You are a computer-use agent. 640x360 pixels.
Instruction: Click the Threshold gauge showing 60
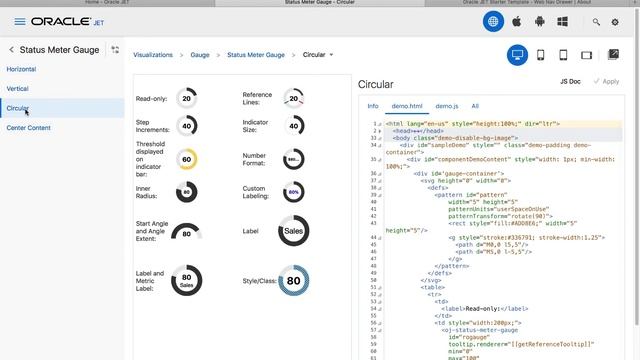187,159
